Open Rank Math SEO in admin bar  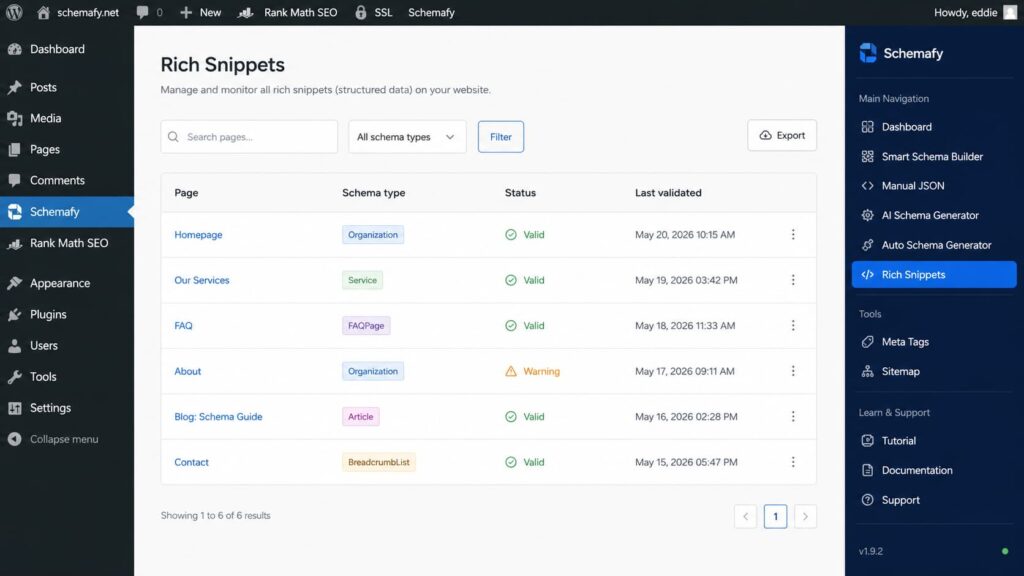coord(287,12)
